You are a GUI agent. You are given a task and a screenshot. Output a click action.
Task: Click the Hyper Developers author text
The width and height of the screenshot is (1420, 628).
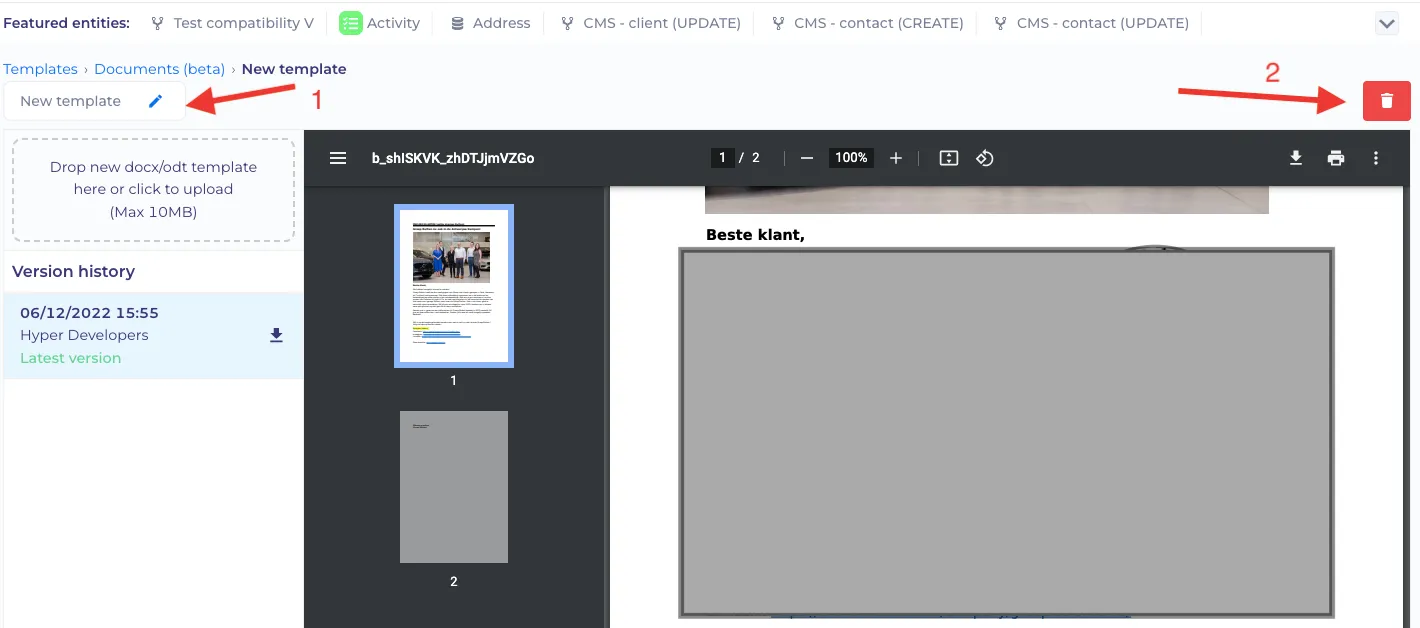84,335
